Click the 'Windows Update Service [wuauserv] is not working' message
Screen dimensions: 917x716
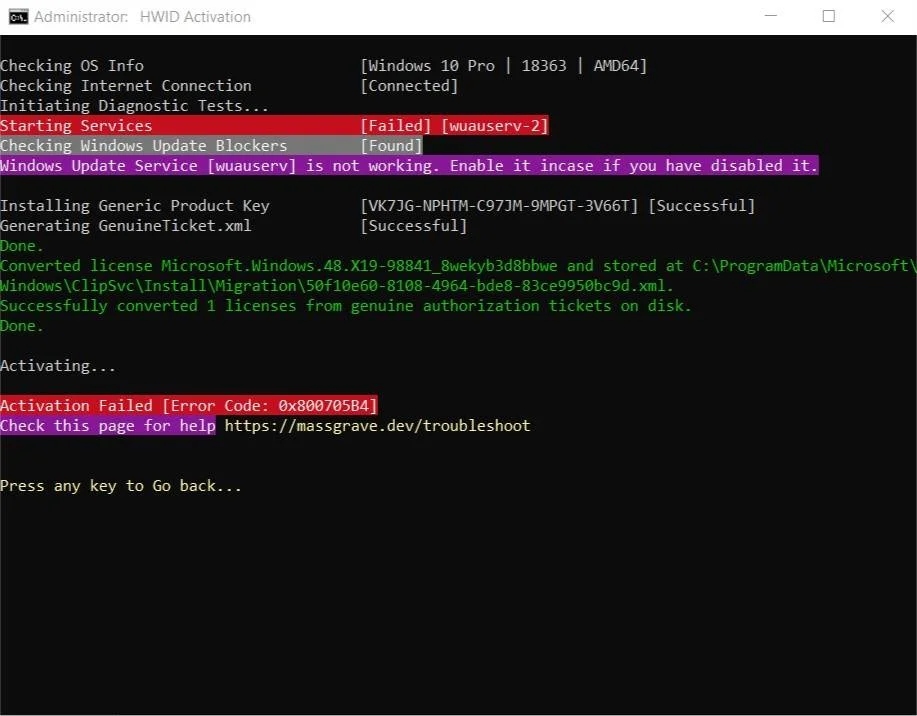click(409, 166)
